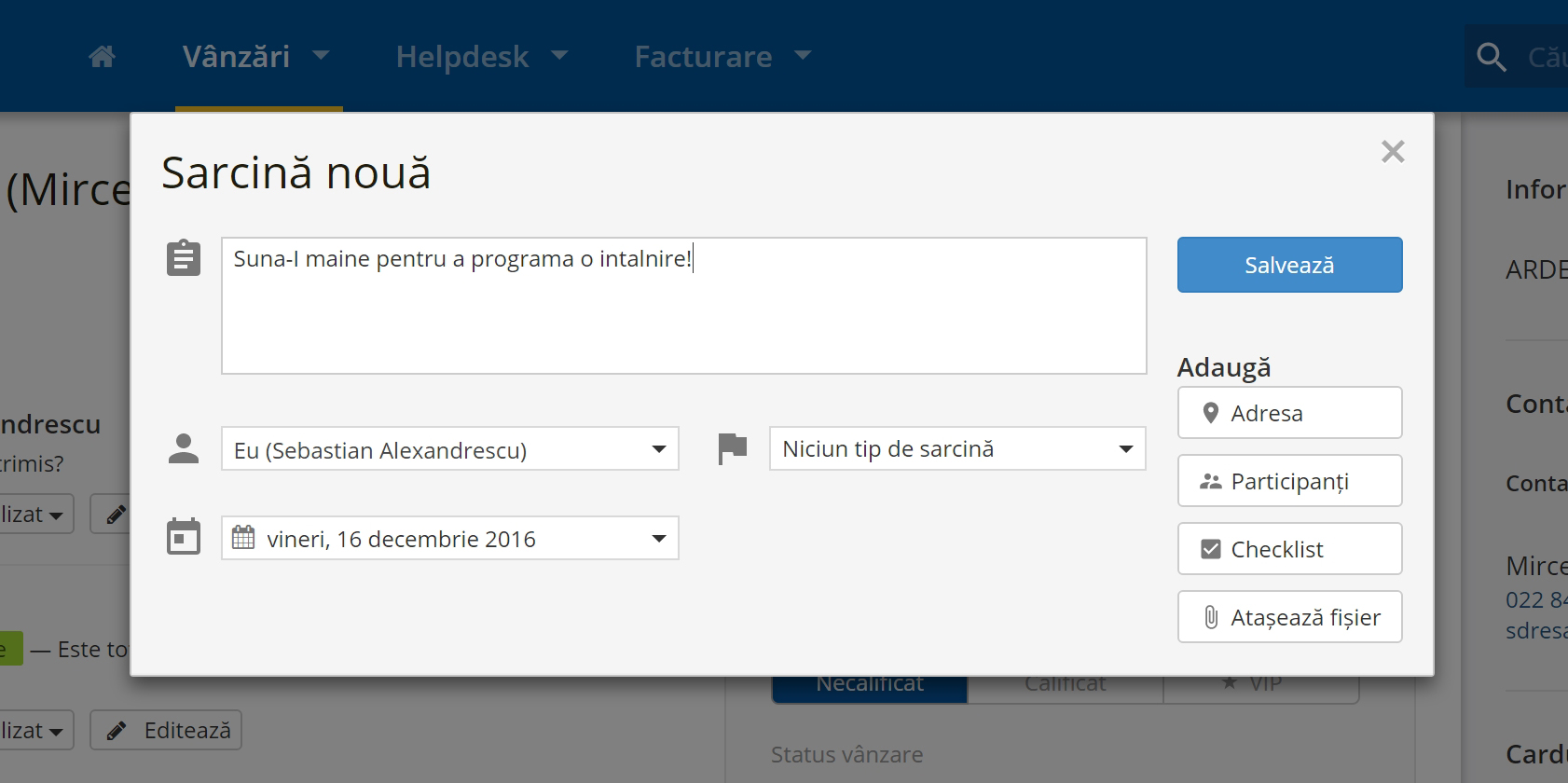Expand the Facturare menu

click(x=722, y=57)
